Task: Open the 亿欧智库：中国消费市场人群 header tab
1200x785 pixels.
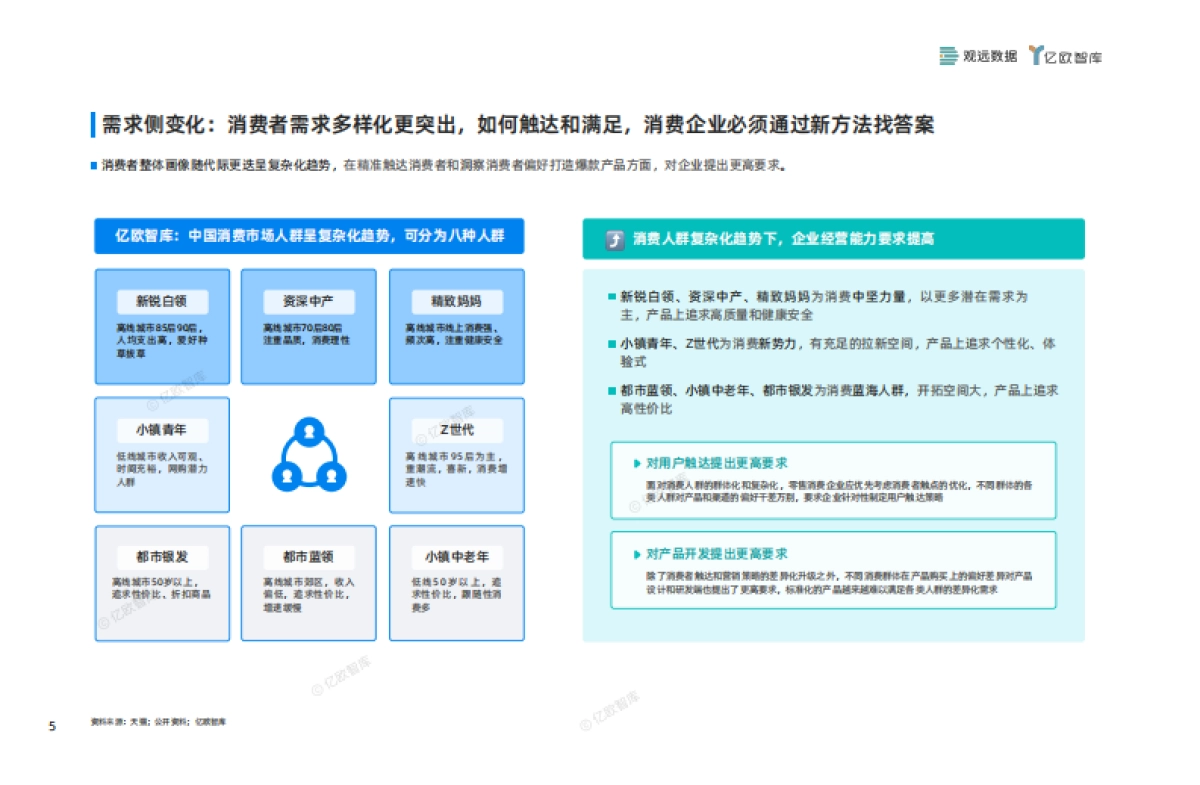Action: tap(308, 238)
